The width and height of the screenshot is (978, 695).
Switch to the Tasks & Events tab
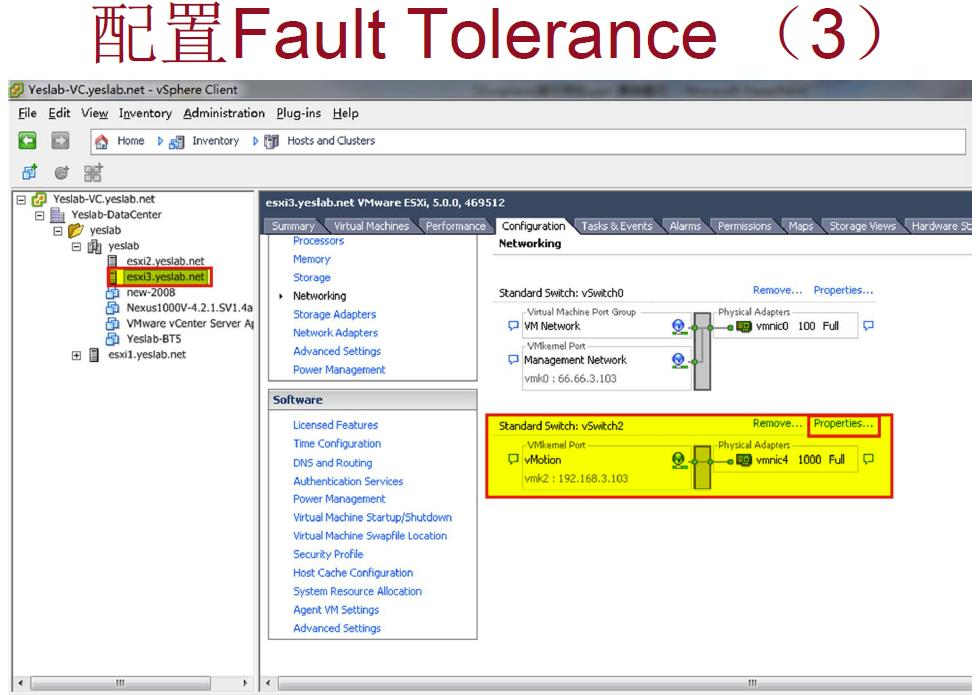pos(617,226)
